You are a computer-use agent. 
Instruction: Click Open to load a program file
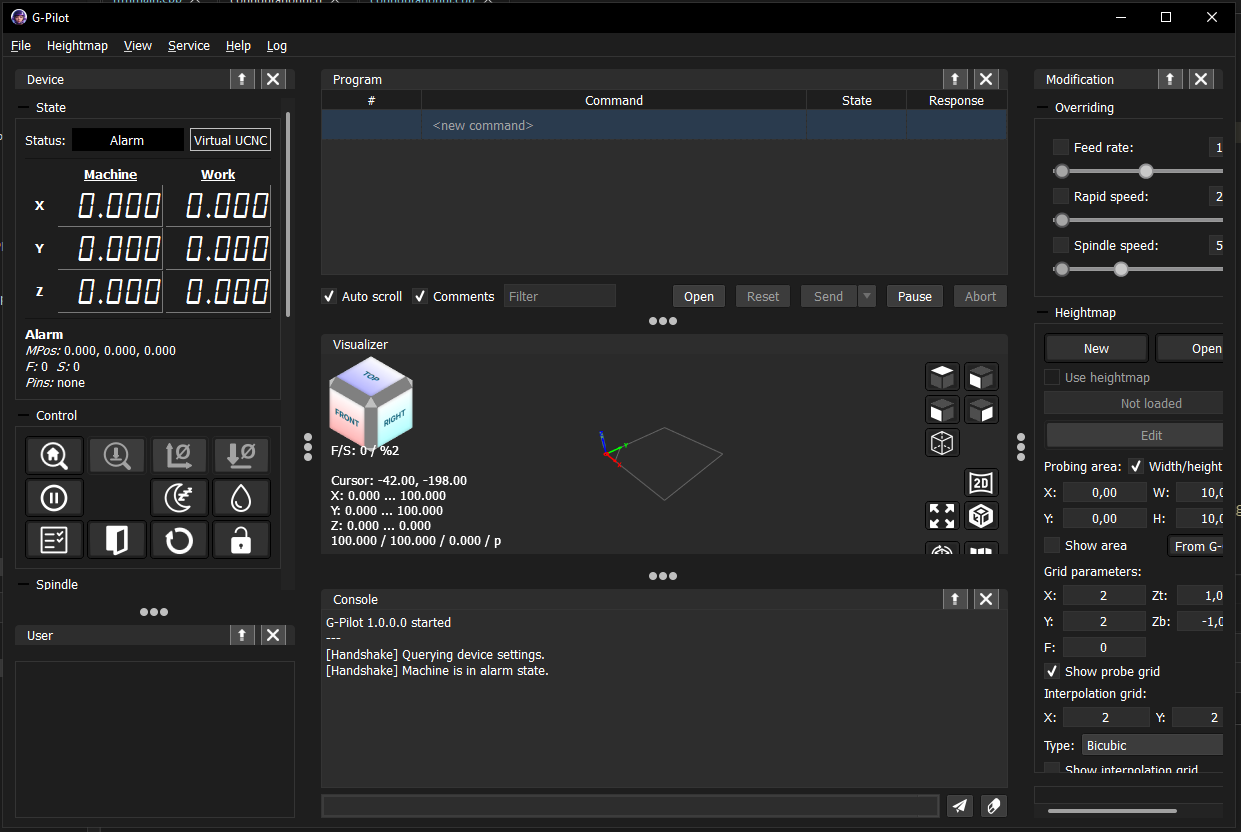[698, 296]
